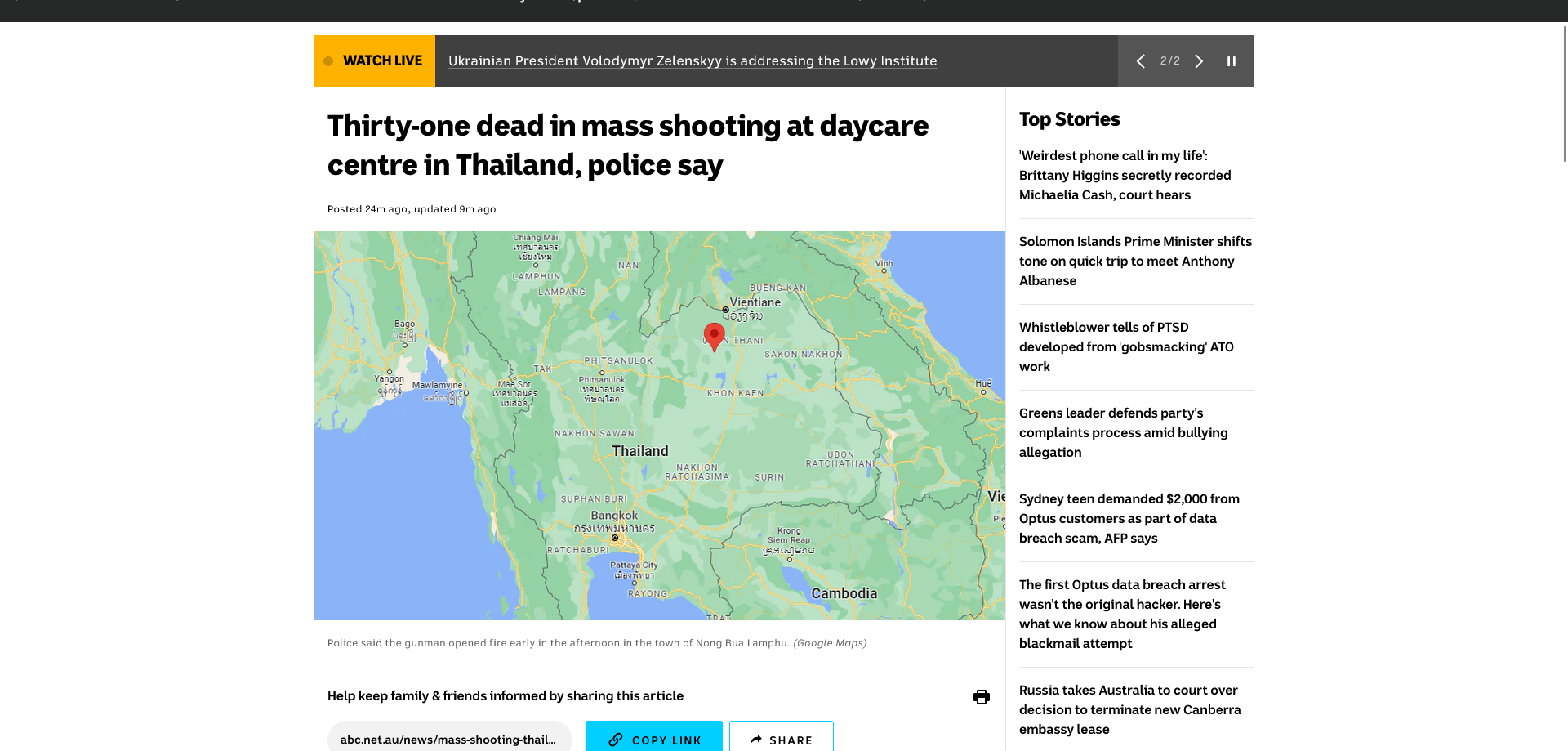
Task: Show the previous ticker headline
Action: click(1141, 61)
